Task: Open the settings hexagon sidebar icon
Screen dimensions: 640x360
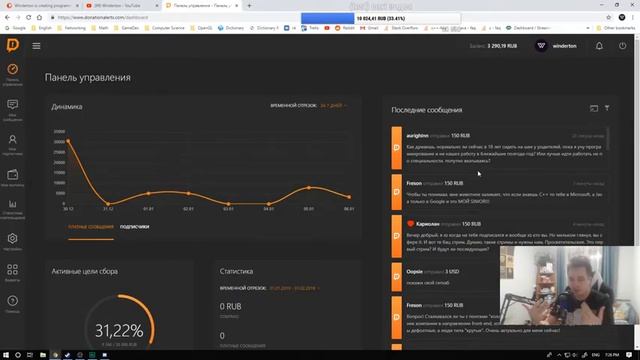Action: point(13,238)
